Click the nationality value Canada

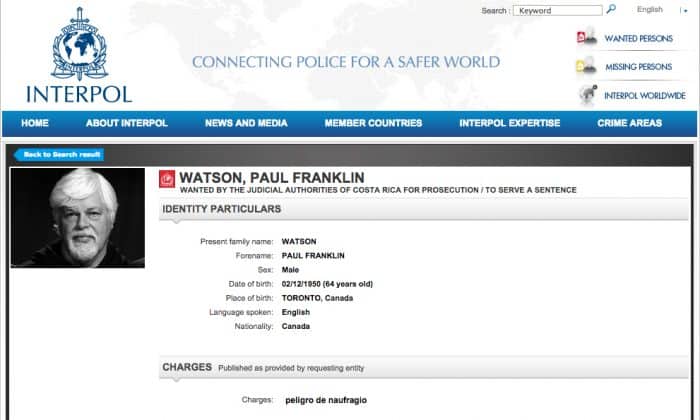point(296,326)
